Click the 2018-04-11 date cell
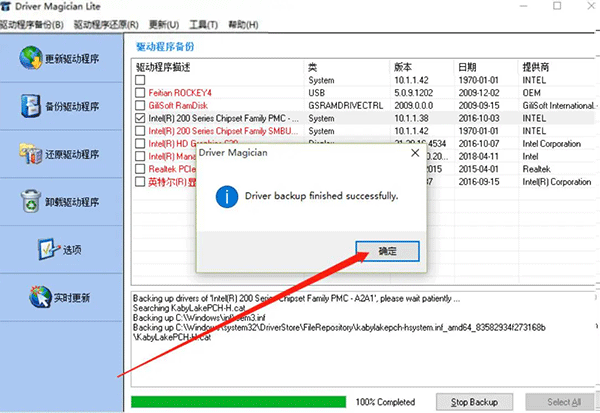 [x=478, y=156]
